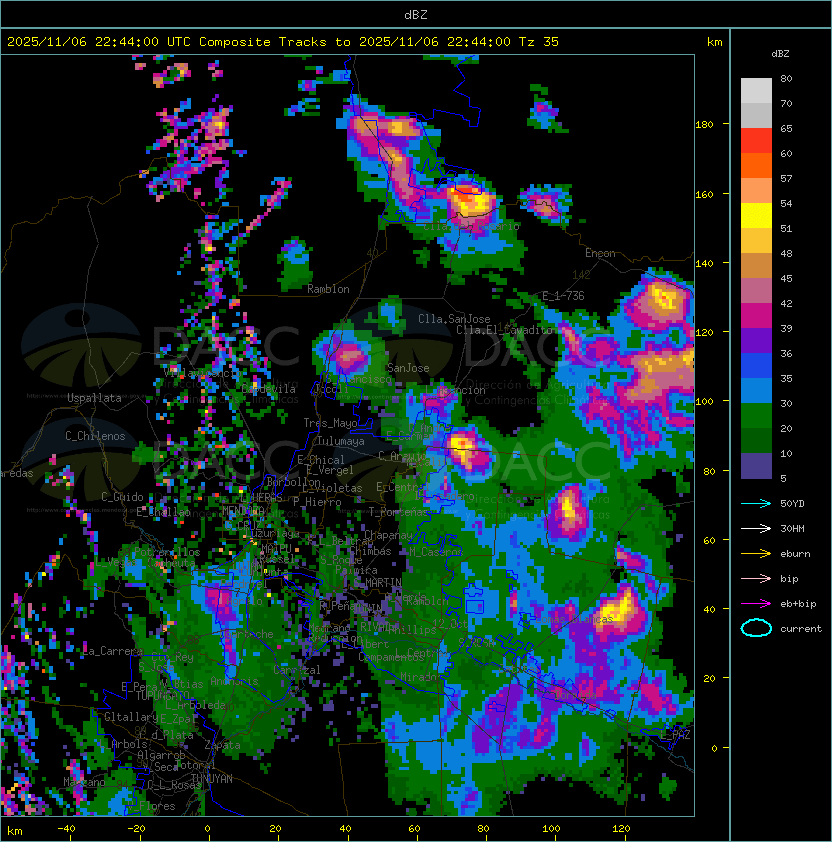Click the cyan current ellipse legend icon
Image resolution: width=832 pixels, height=842 pixels.
point(756,628)
